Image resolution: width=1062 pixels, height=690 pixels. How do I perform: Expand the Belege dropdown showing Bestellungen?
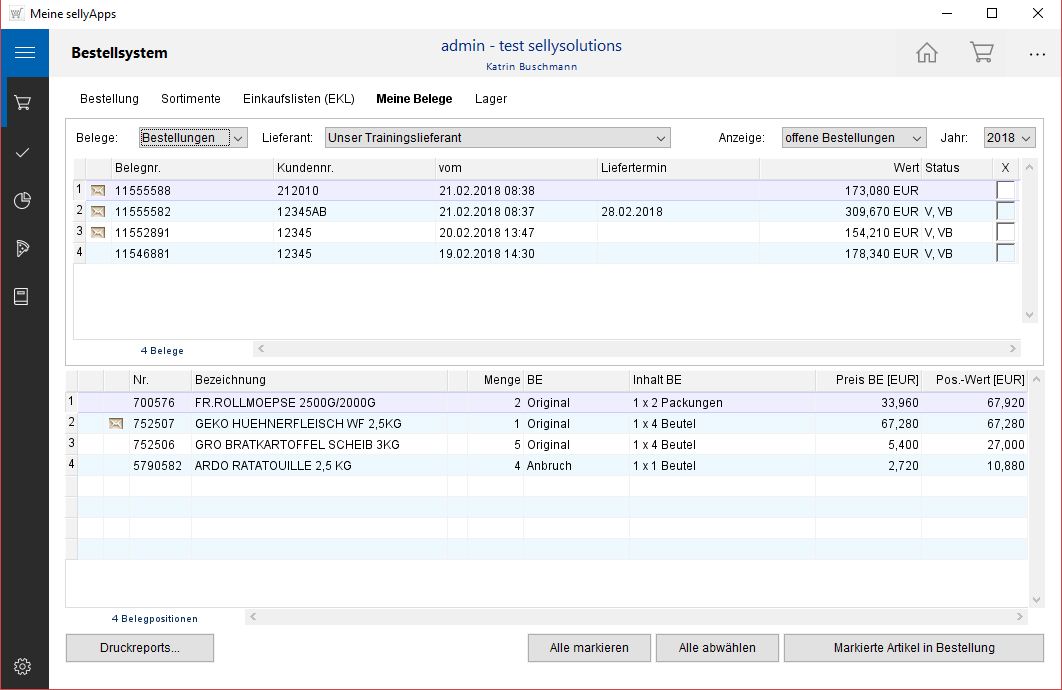tap(193, 138)
